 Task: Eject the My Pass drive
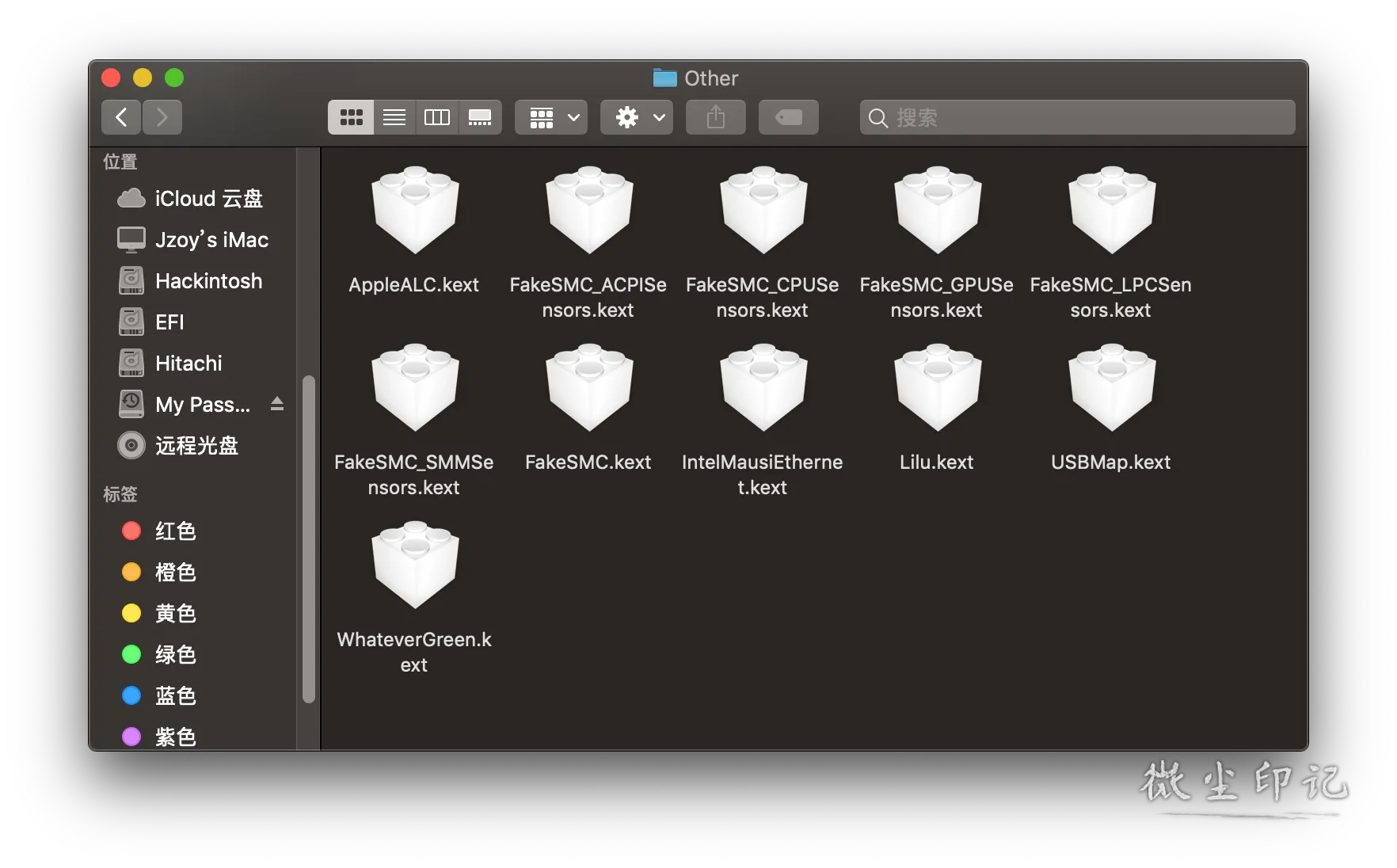[277, 405]
